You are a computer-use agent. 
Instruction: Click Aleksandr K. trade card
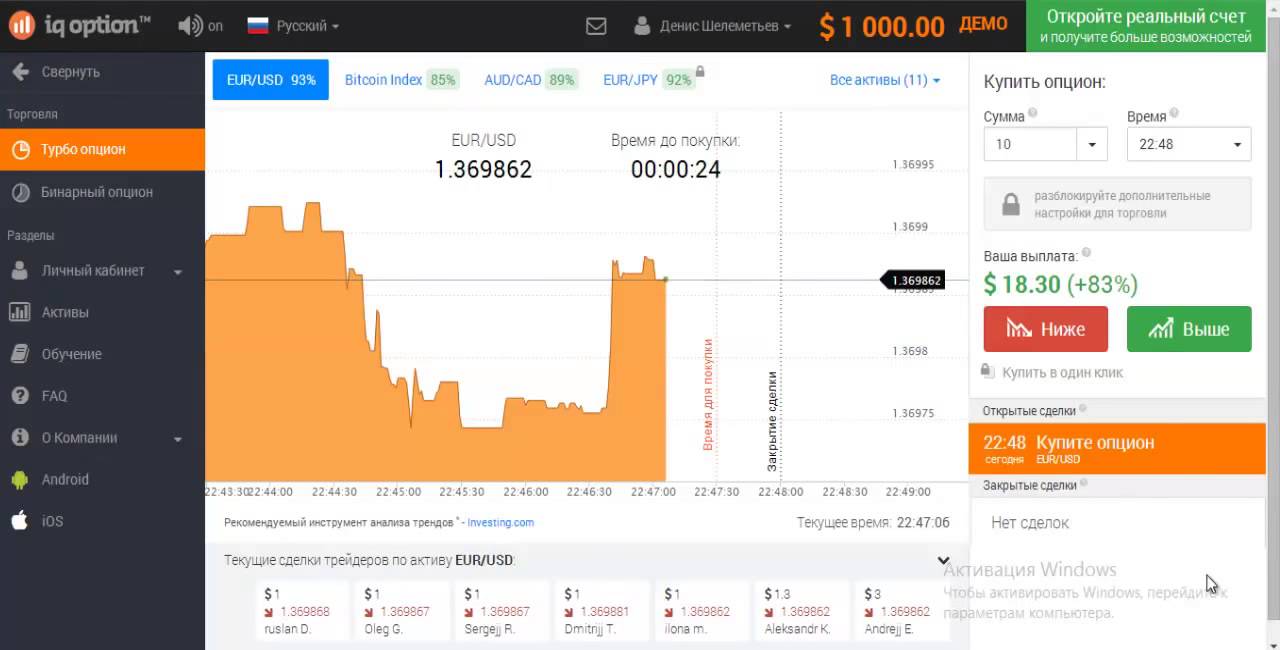click(803, 611)
